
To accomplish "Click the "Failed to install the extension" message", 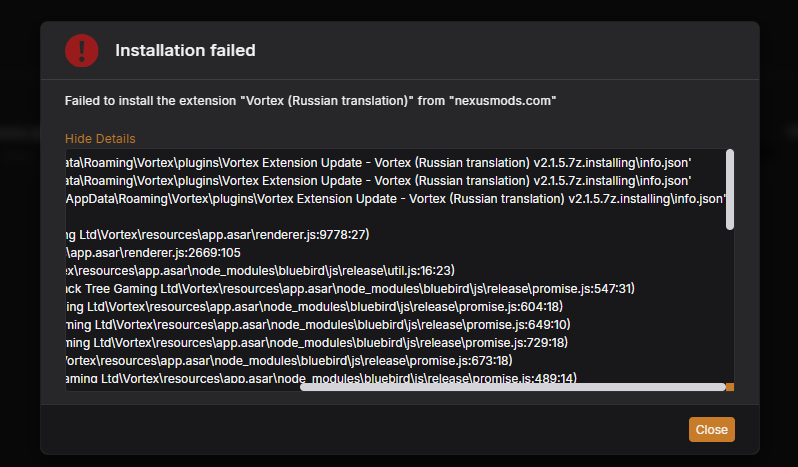I will tap(310, 101).
